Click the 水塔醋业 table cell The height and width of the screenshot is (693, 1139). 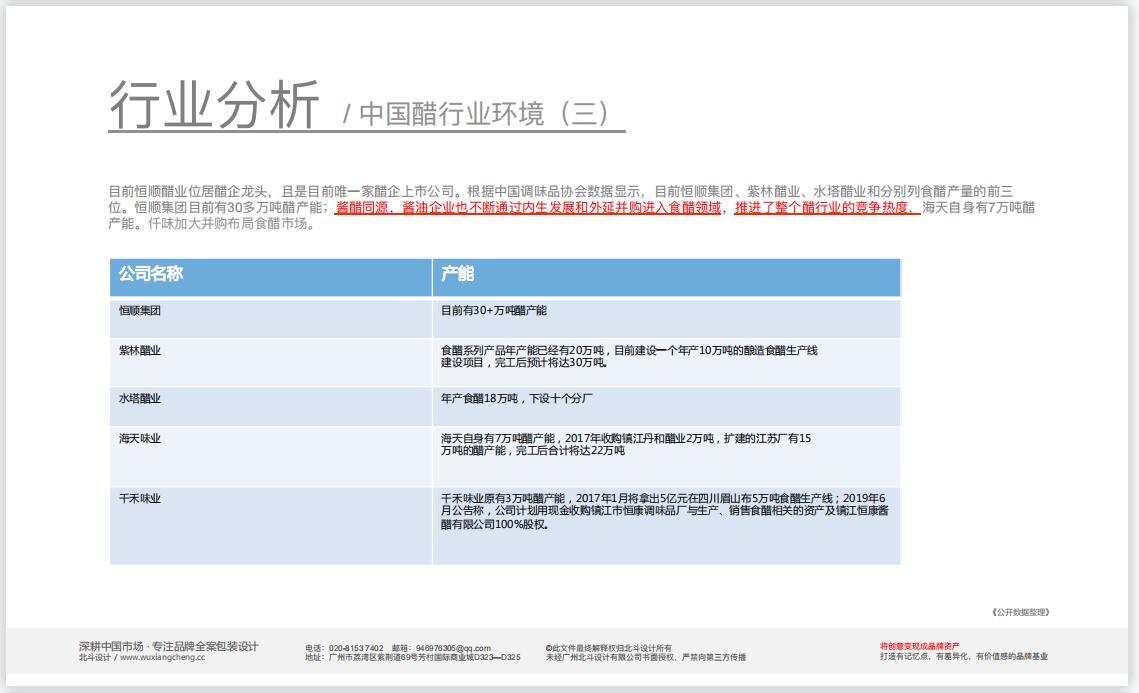point(140,399)
